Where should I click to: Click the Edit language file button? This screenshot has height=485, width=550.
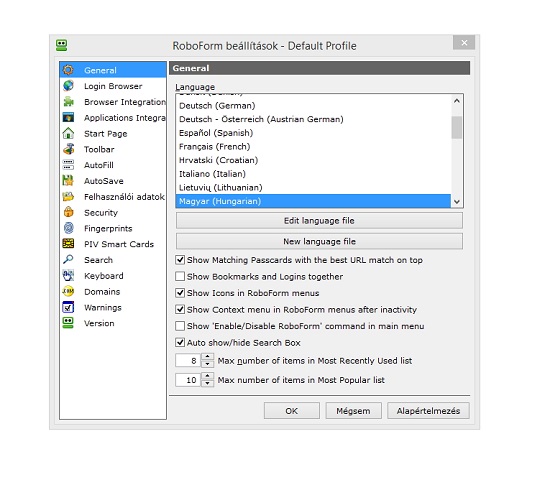pos(319,221)
